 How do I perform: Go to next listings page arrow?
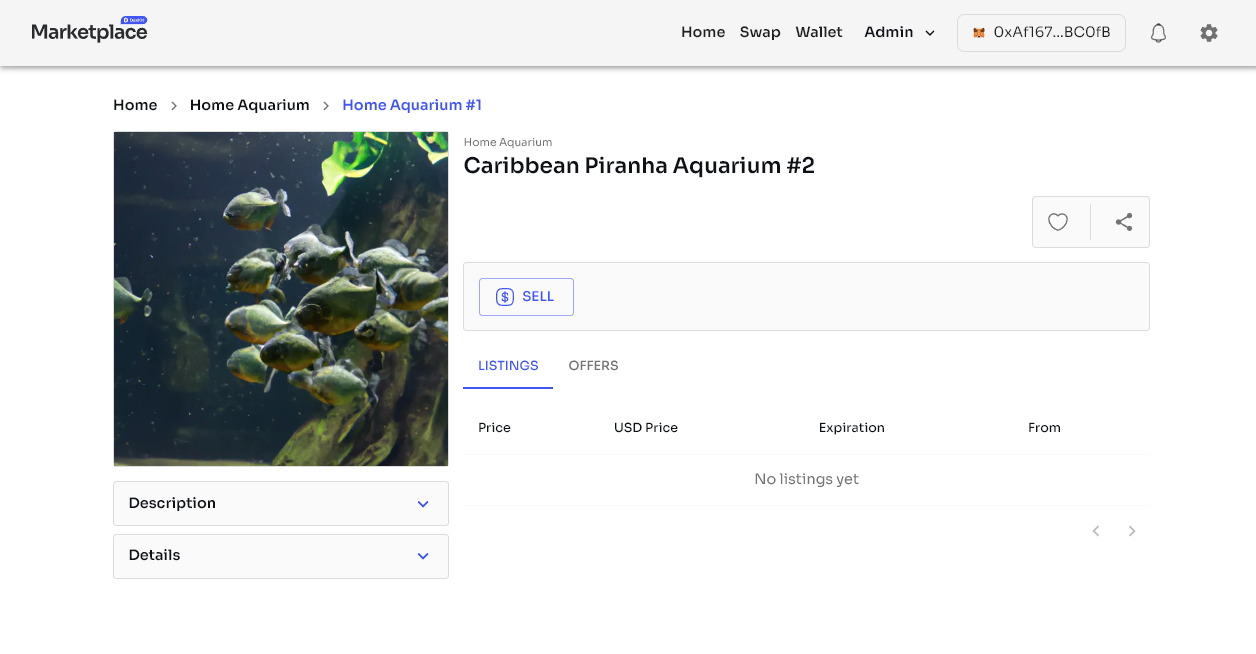pyautogui.click(x=1132, y=531)
